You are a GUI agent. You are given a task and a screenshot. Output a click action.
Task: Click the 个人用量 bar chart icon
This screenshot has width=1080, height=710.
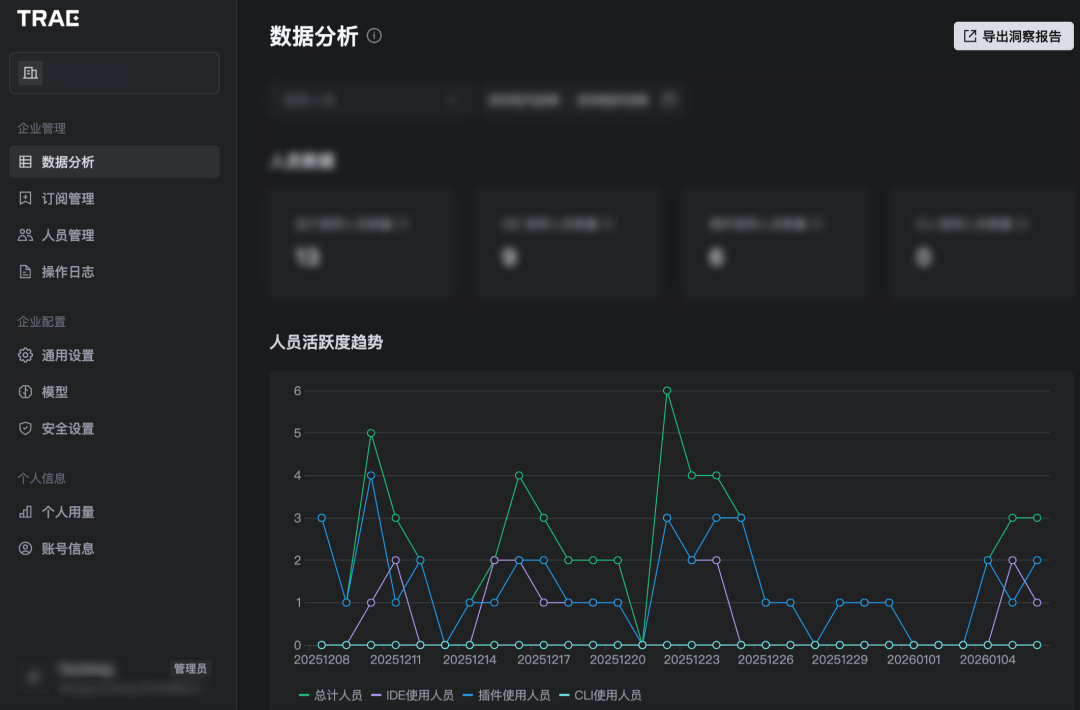(x=25, y=512)
